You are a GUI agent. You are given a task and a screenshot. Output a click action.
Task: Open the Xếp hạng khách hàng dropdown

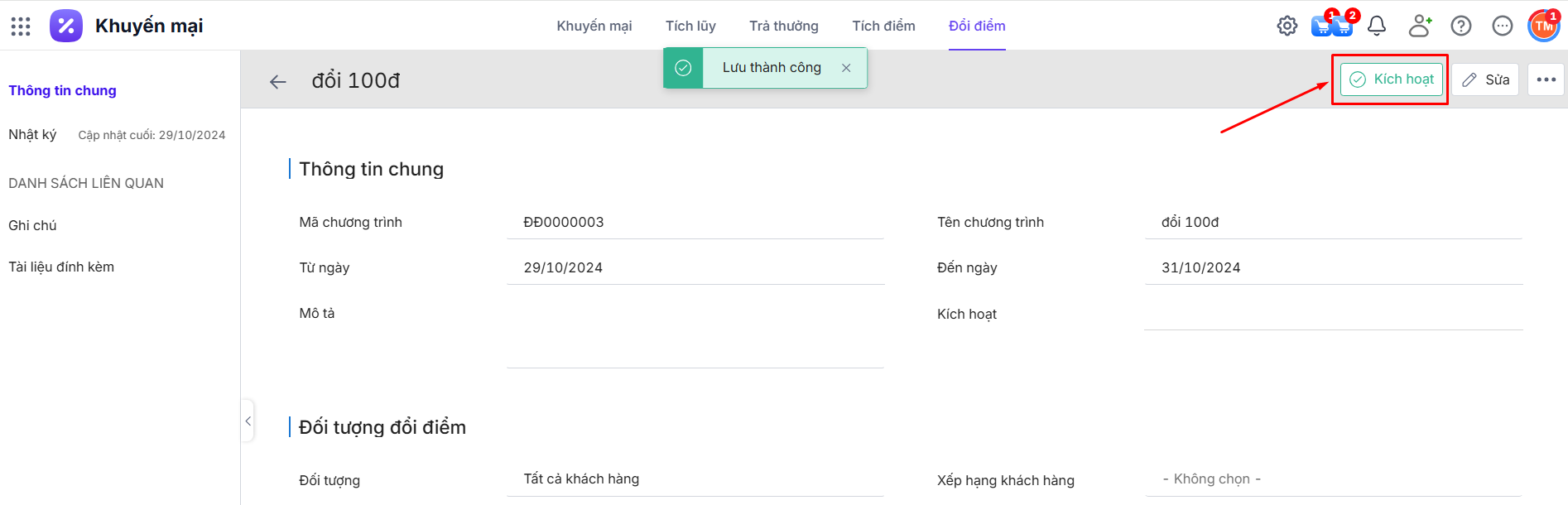[x=1333, y=479]
